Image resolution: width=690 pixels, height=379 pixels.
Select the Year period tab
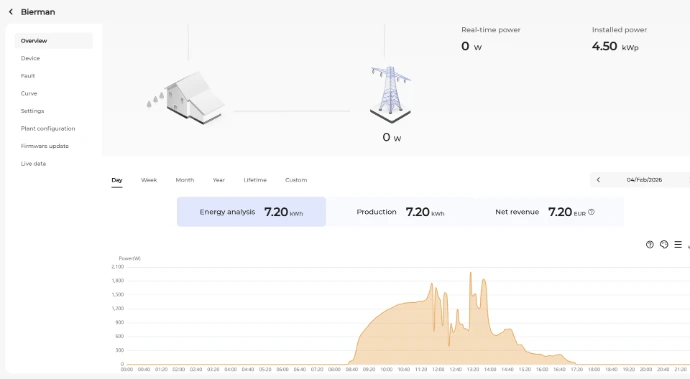pos(219,180)
